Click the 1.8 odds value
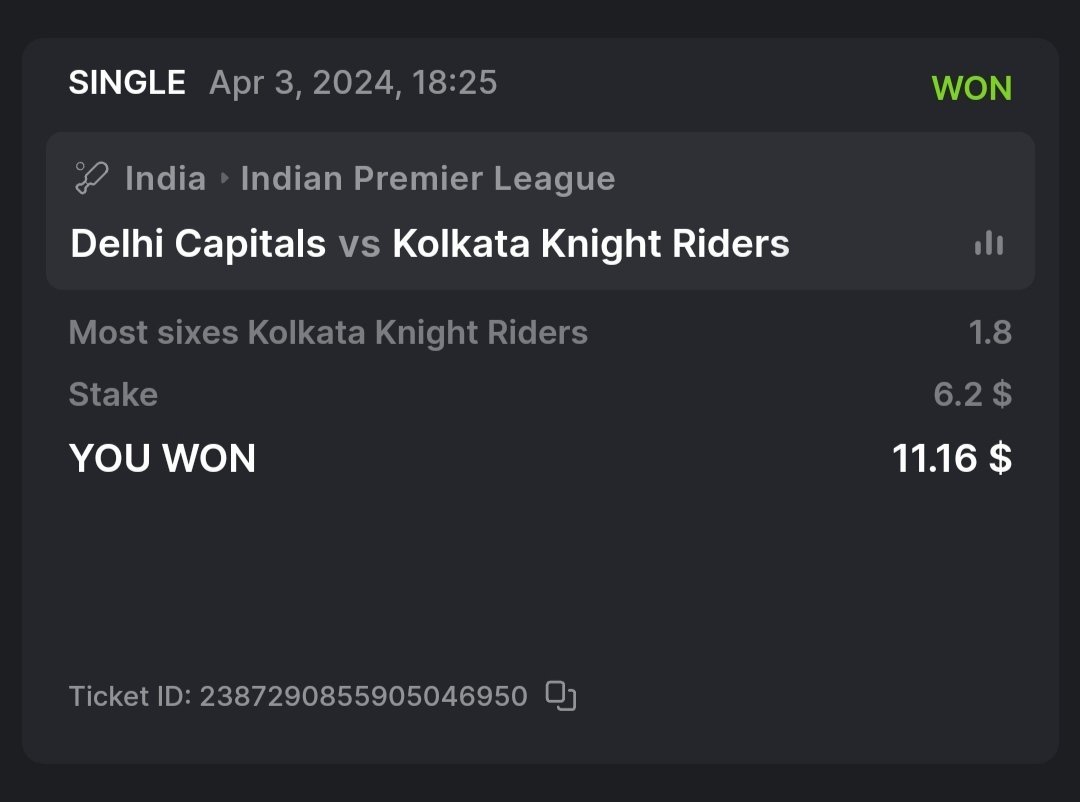The width and height of the screenshot is (1080, 802). pyautogui.click(x=990, y=332)
